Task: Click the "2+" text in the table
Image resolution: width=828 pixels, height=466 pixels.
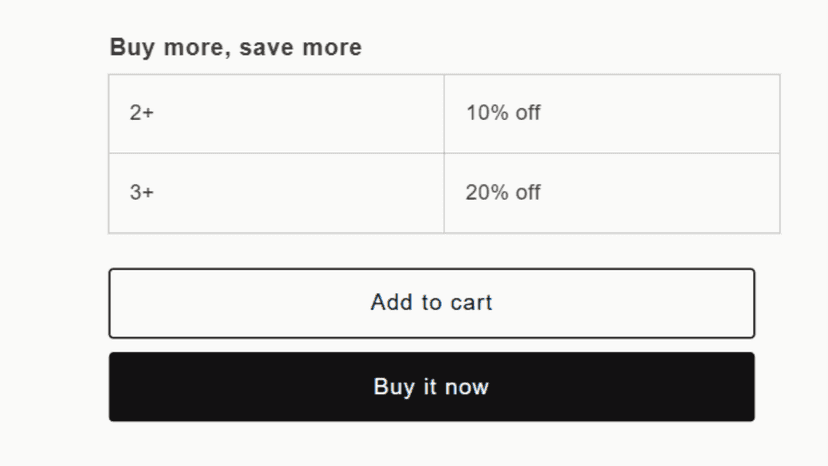Action: (x=142, y=113)
